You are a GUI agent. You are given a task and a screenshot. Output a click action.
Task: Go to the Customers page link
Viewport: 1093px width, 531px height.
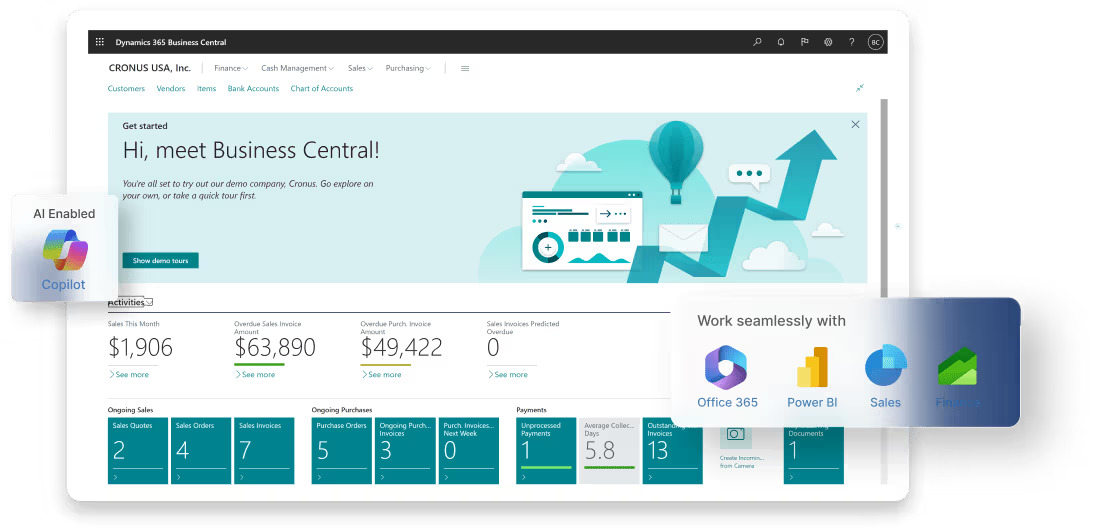tap(126, 88)
